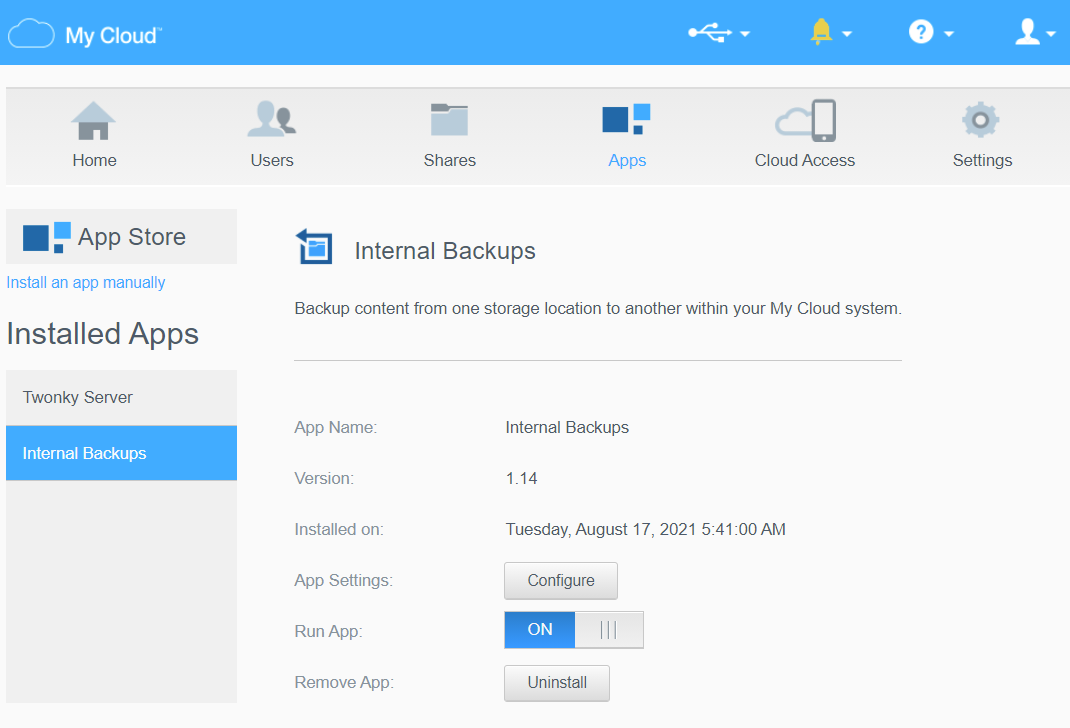Screen dimensions: 1070x728
Task: Open the notification bell alerts
Action: click(x=821, y=32)
